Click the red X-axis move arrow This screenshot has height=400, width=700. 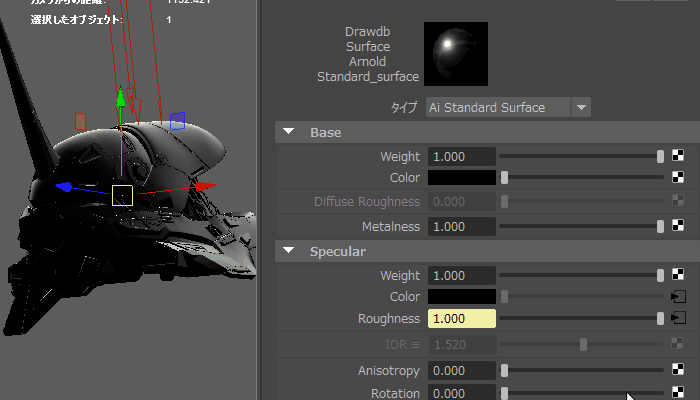(206, 186)
